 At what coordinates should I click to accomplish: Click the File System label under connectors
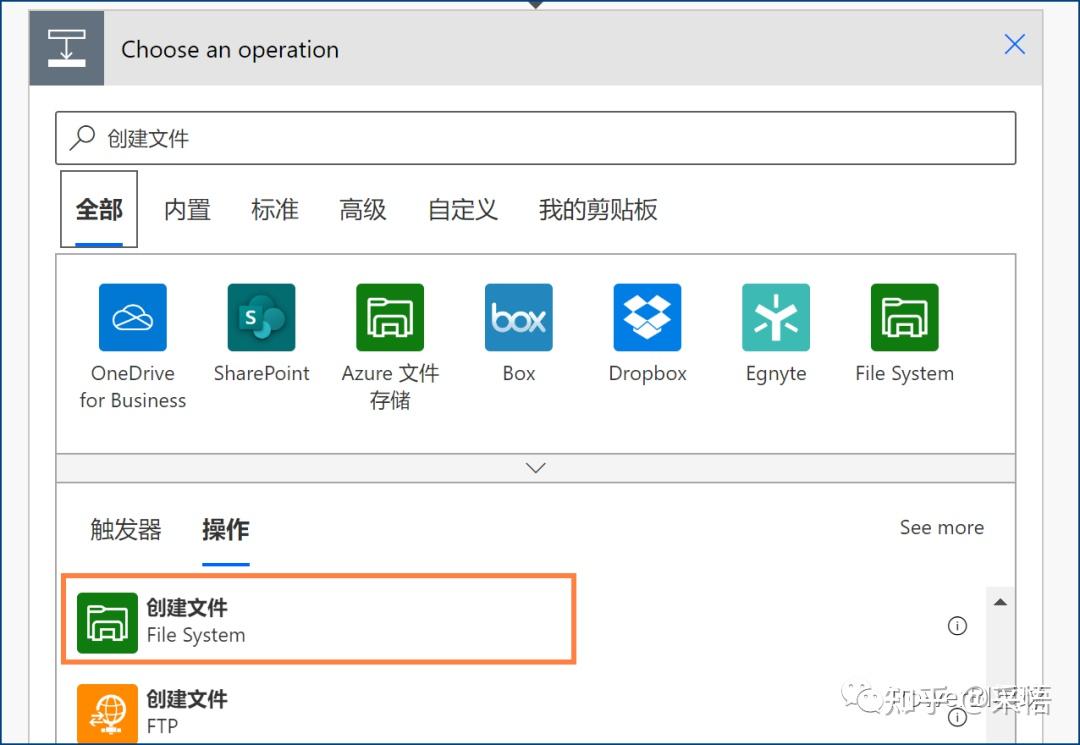pyautogui.click(x=904, y=374)
